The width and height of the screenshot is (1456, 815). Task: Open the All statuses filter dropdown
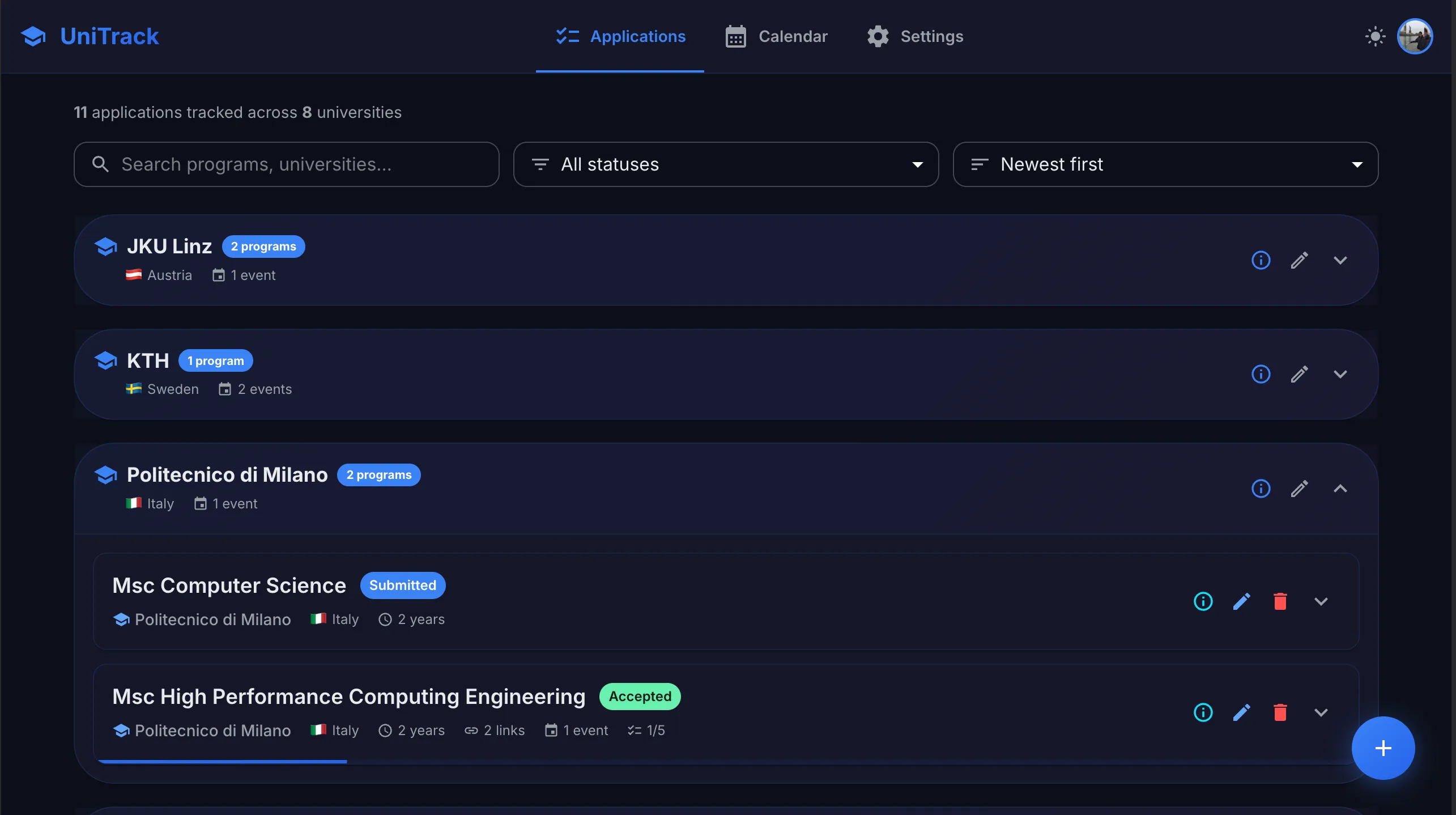click(726, 164)
